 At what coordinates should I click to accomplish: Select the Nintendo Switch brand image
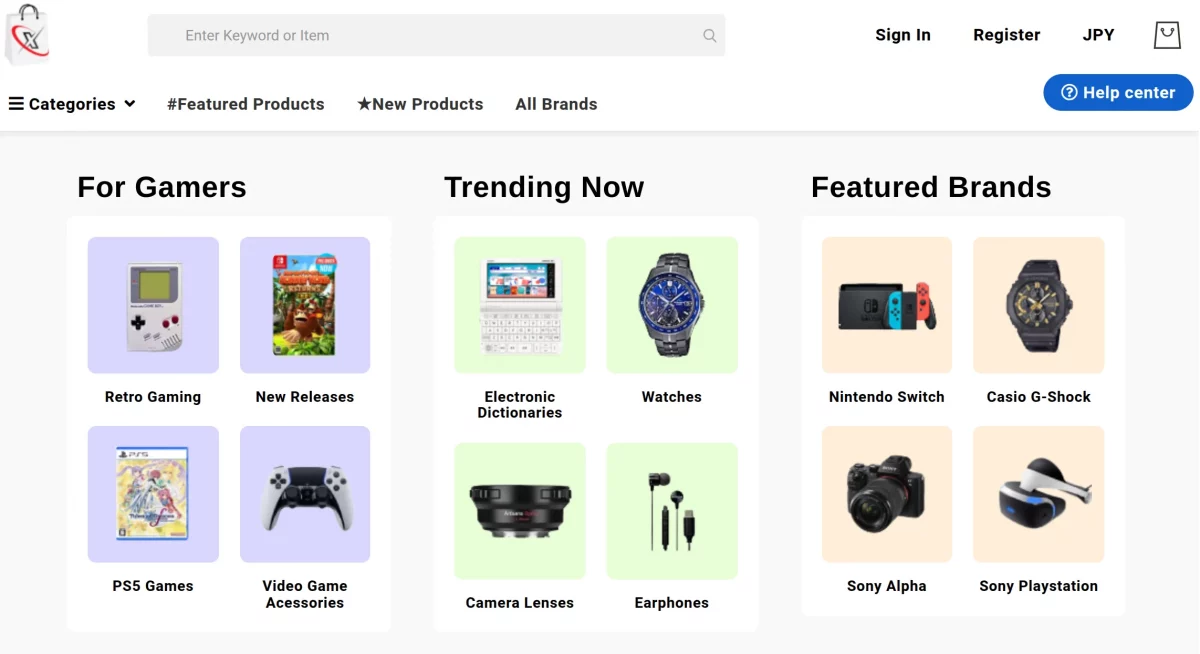(x=887, y=305)
